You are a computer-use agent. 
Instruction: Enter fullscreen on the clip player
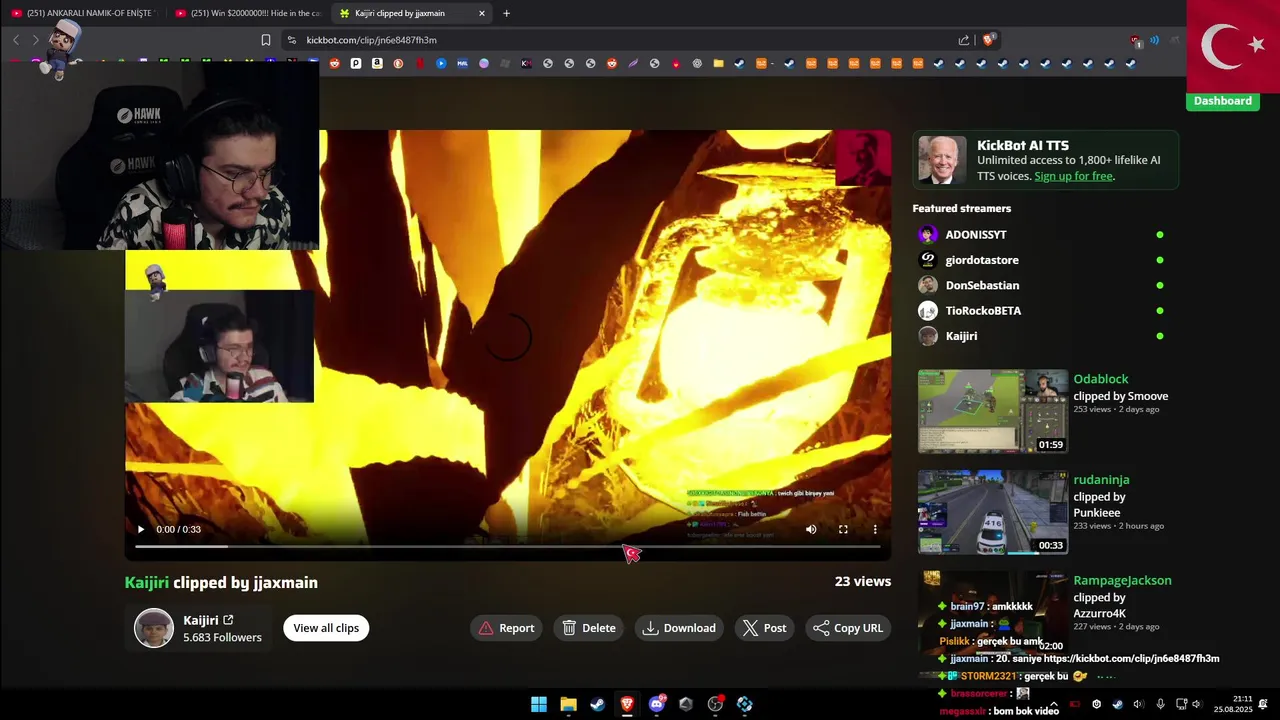point(843,529)
